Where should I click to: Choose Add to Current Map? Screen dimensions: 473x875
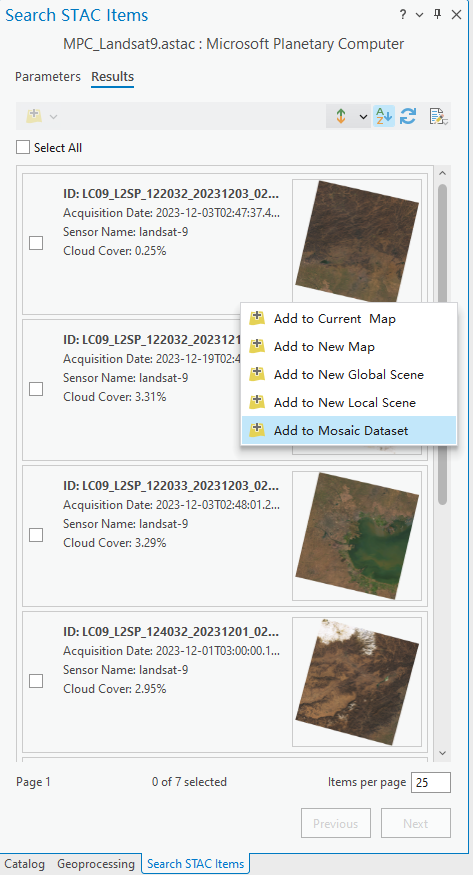pyautogui.click(x=349, y=319)
